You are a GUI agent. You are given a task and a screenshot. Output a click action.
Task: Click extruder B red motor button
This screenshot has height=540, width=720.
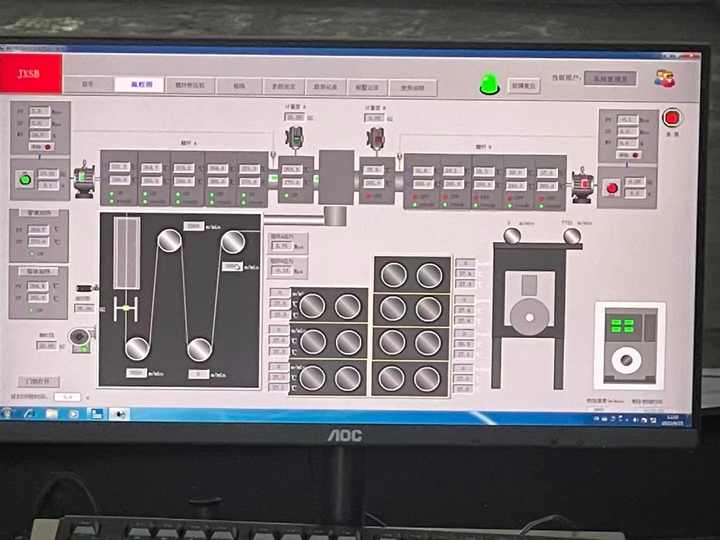[x=612, y=188]
